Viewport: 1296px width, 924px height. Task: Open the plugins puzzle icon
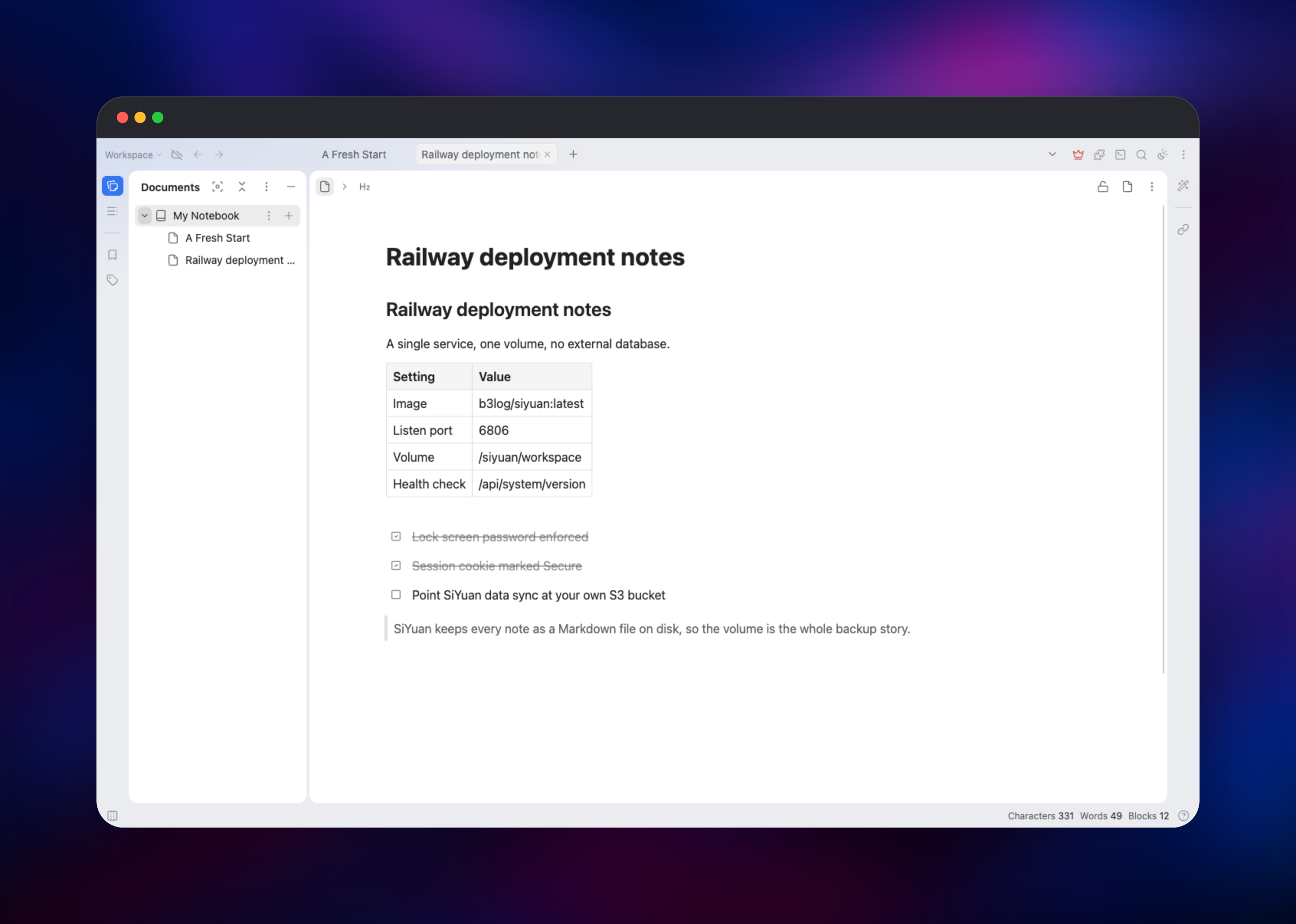point(1099,155)
